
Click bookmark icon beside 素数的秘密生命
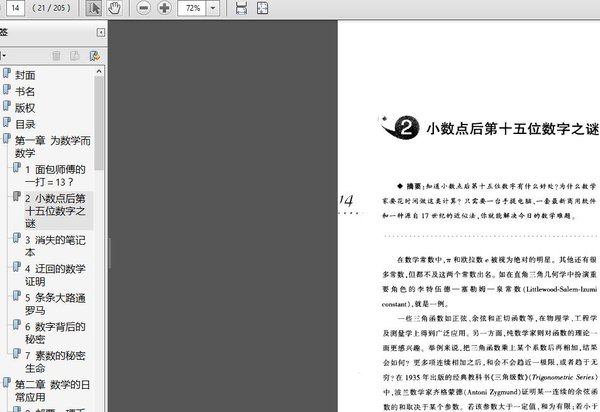point(17,353)
